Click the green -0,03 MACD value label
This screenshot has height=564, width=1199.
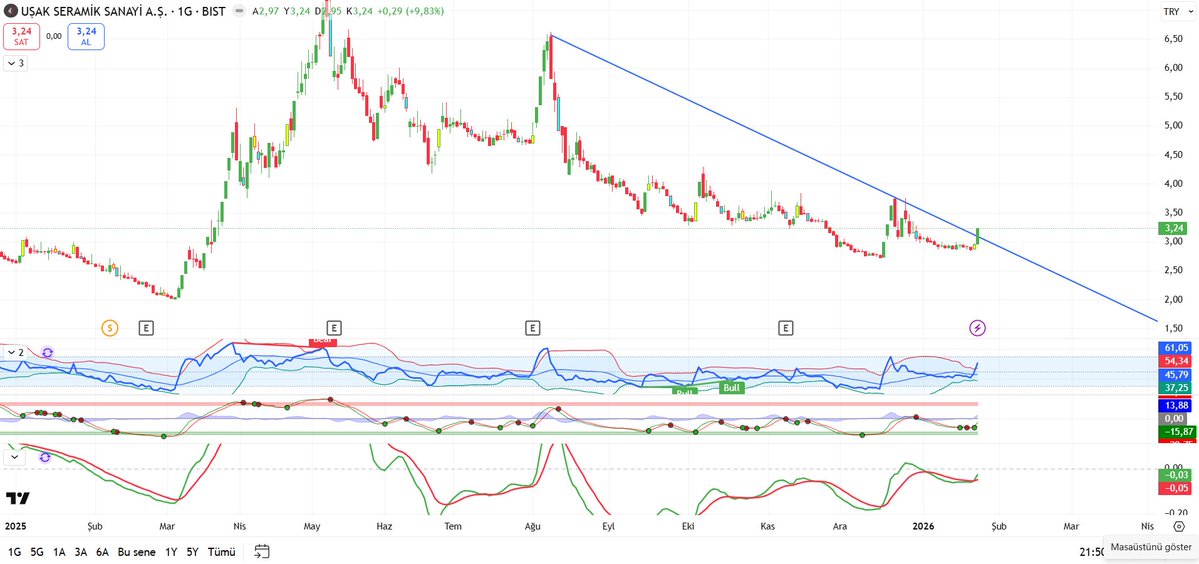1176,475
